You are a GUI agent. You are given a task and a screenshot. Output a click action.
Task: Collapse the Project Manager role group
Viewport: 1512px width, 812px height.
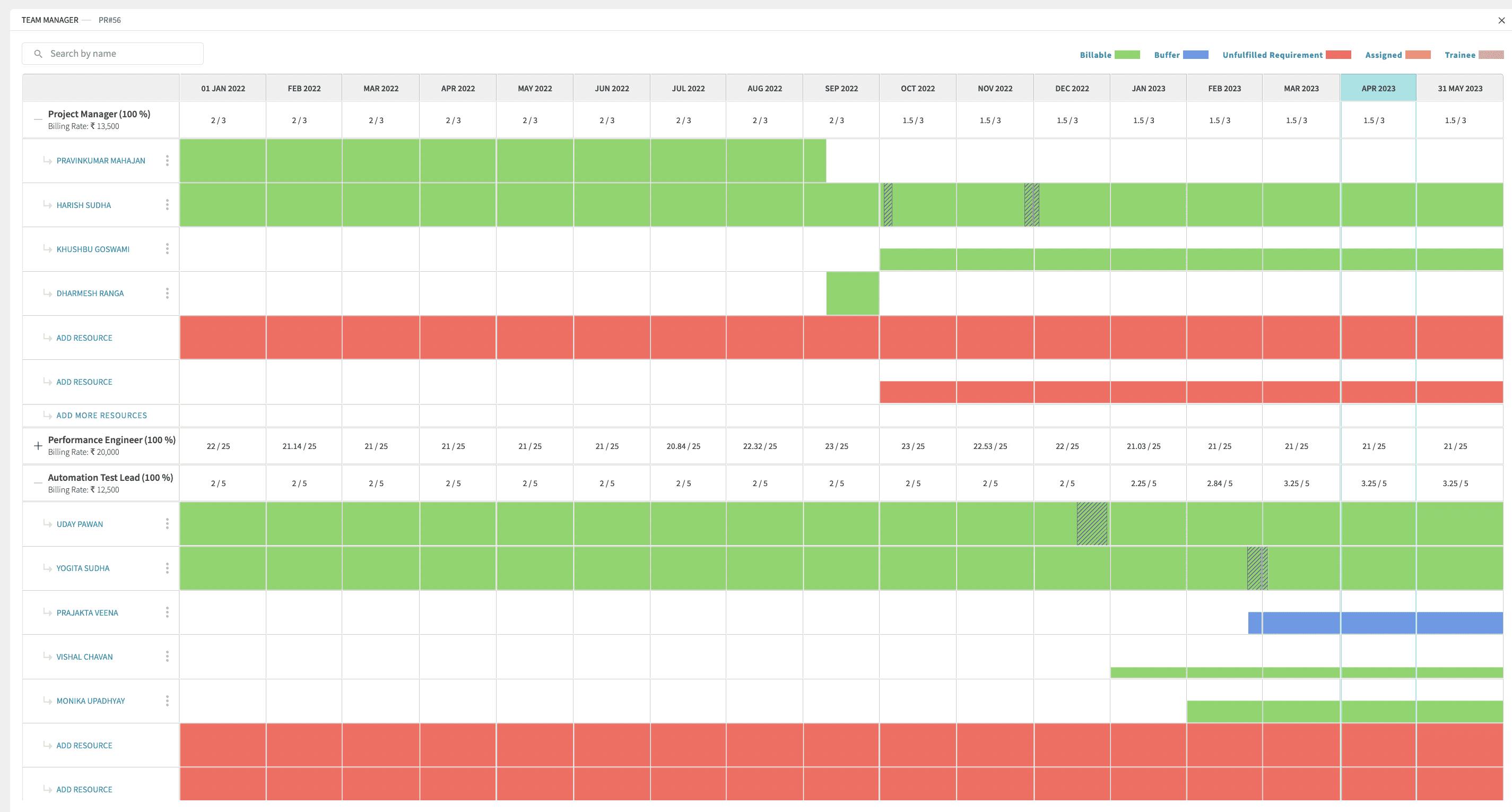click(38, 119)
